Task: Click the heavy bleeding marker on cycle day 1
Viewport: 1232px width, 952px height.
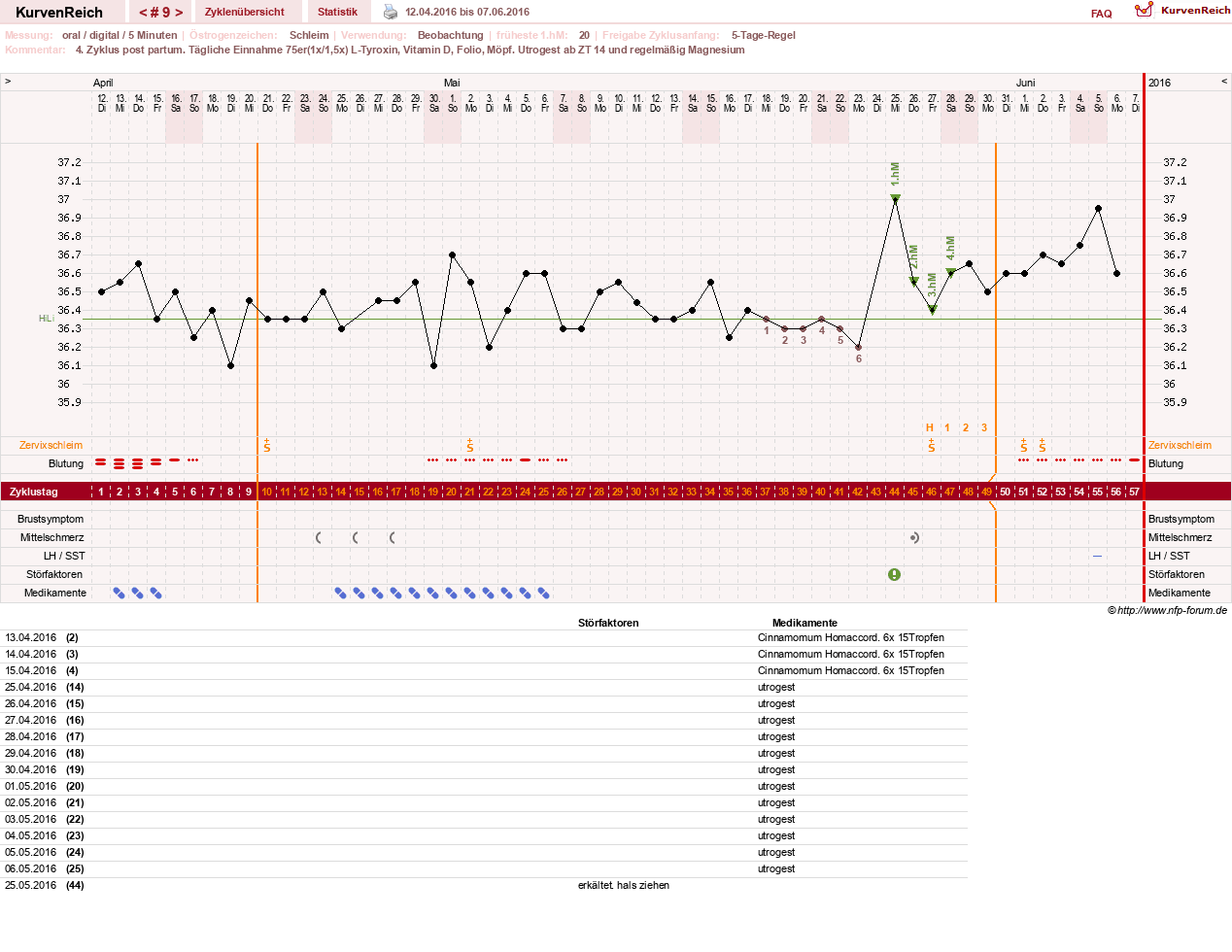Action: pyautogui.click(x=101, y=463)
